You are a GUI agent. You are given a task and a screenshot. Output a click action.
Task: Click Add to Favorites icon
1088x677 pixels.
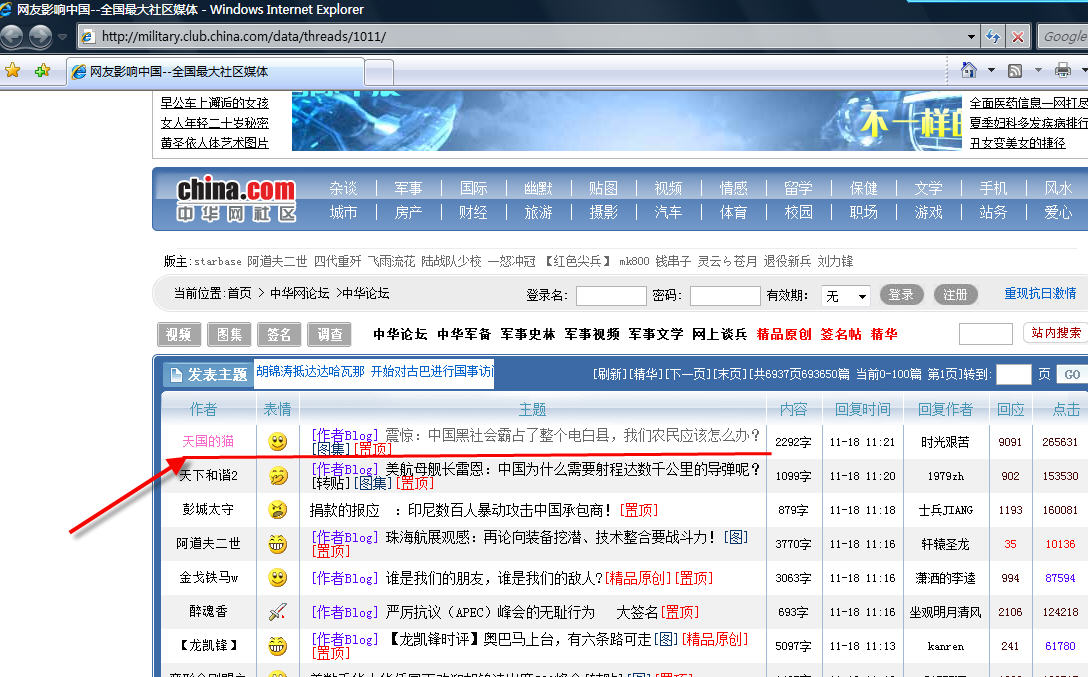(42, 71)
